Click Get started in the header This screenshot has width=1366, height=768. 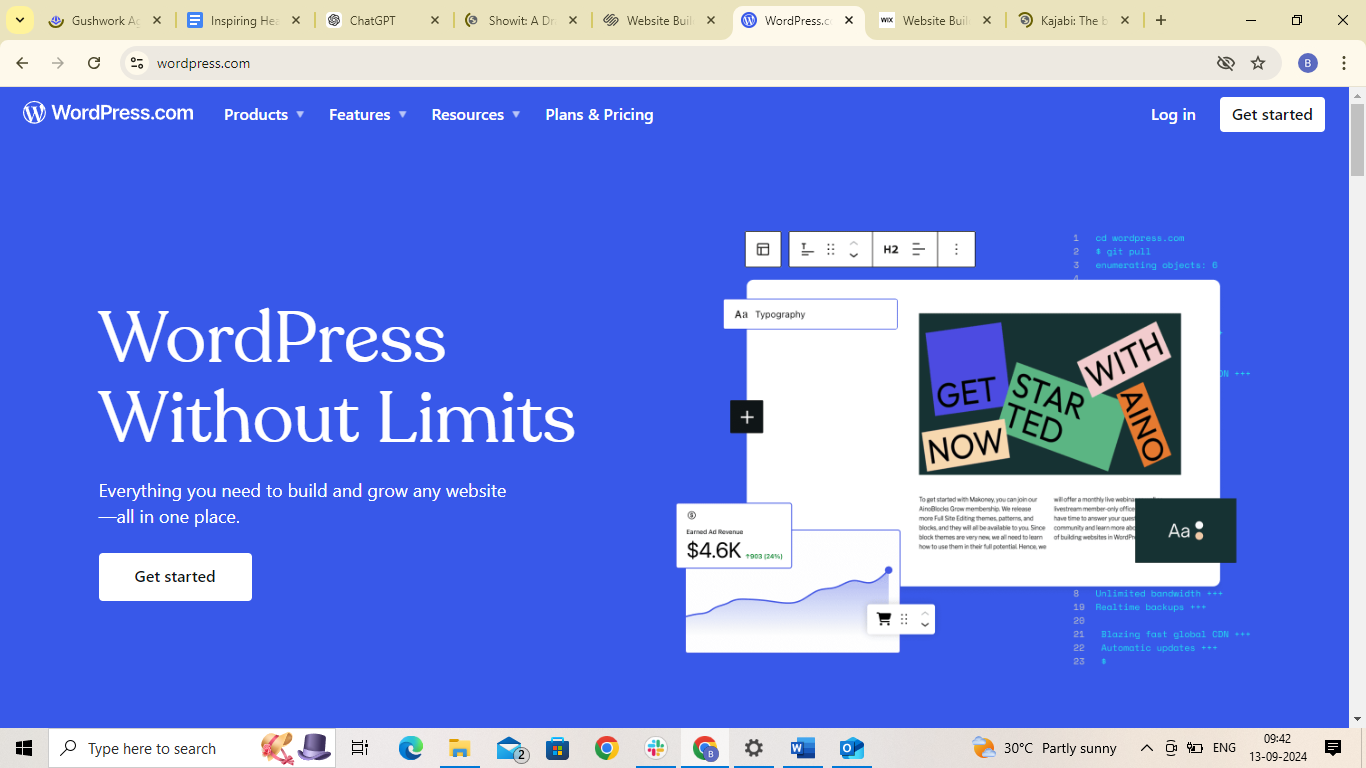(x=1272, y=114)
